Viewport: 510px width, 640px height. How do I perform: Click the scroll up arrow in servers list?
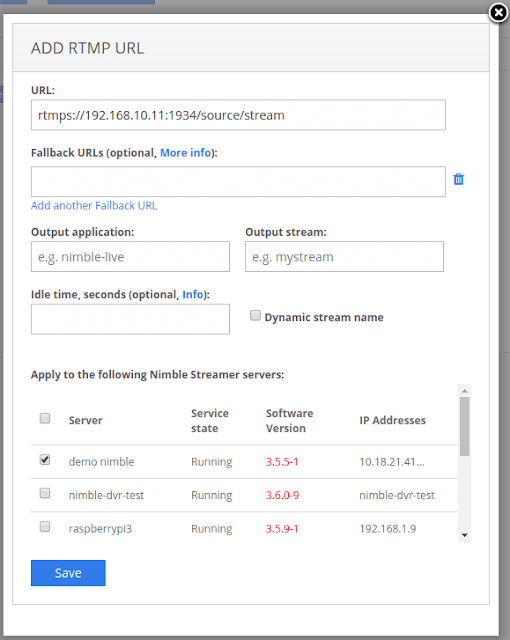click(464, 391)
